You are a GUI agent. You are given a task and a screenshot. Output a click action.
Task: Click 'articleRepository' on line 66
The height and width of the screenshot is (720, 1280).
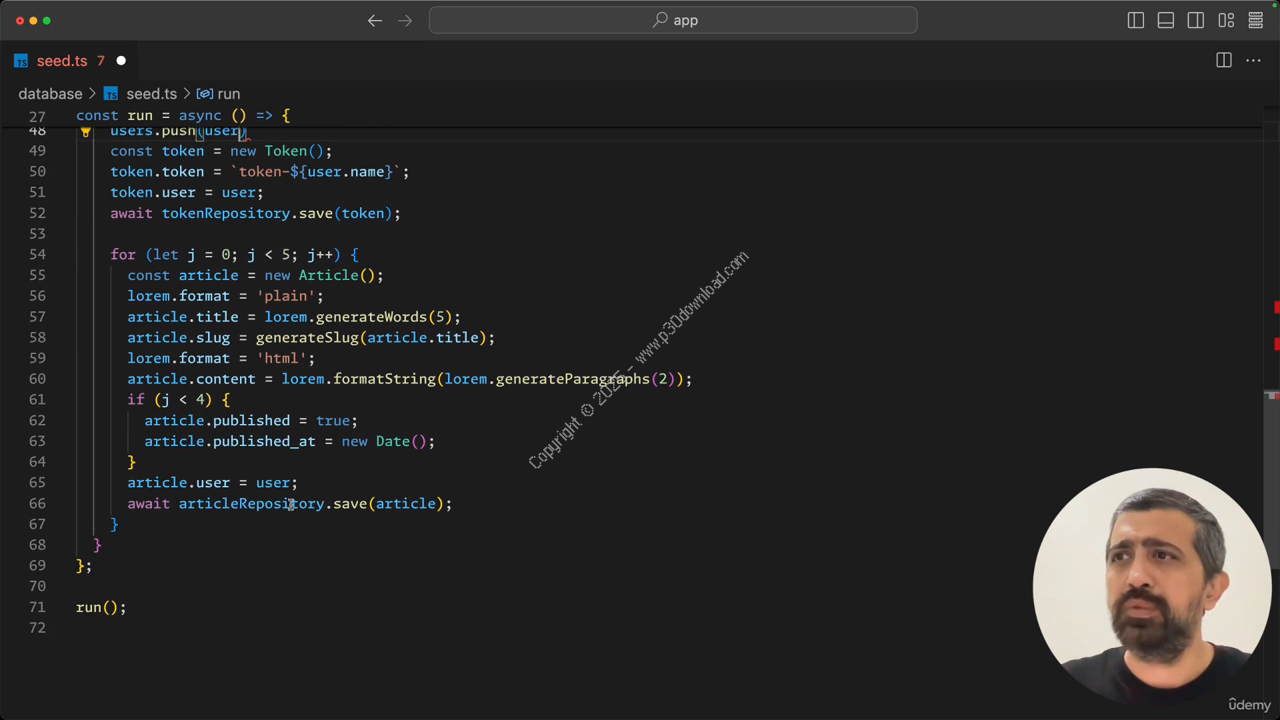point(251,504)
